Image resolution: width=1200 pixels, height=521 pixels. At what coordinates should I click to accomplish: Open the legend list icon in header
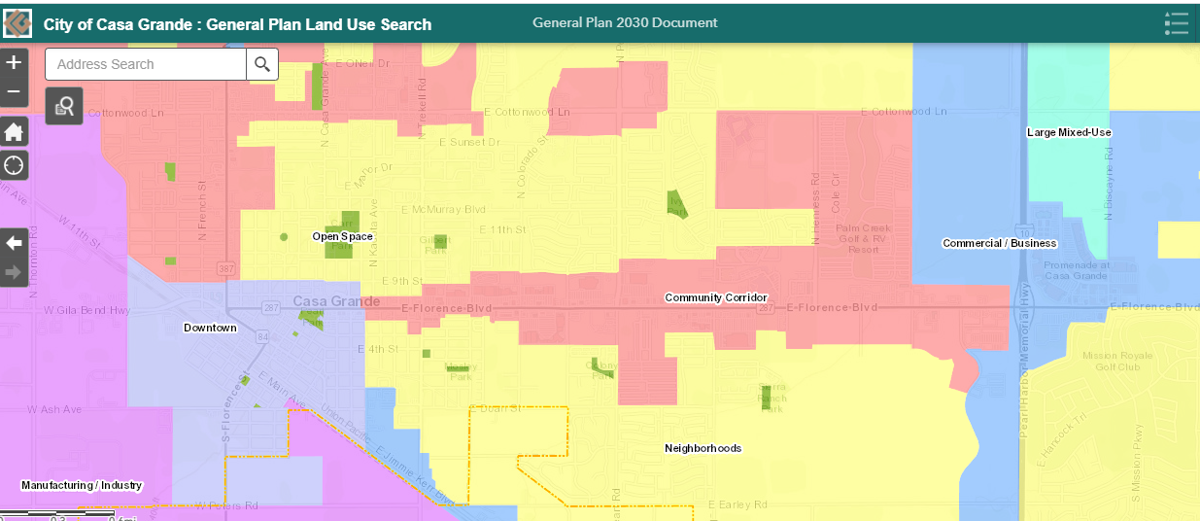(1176, 23)
